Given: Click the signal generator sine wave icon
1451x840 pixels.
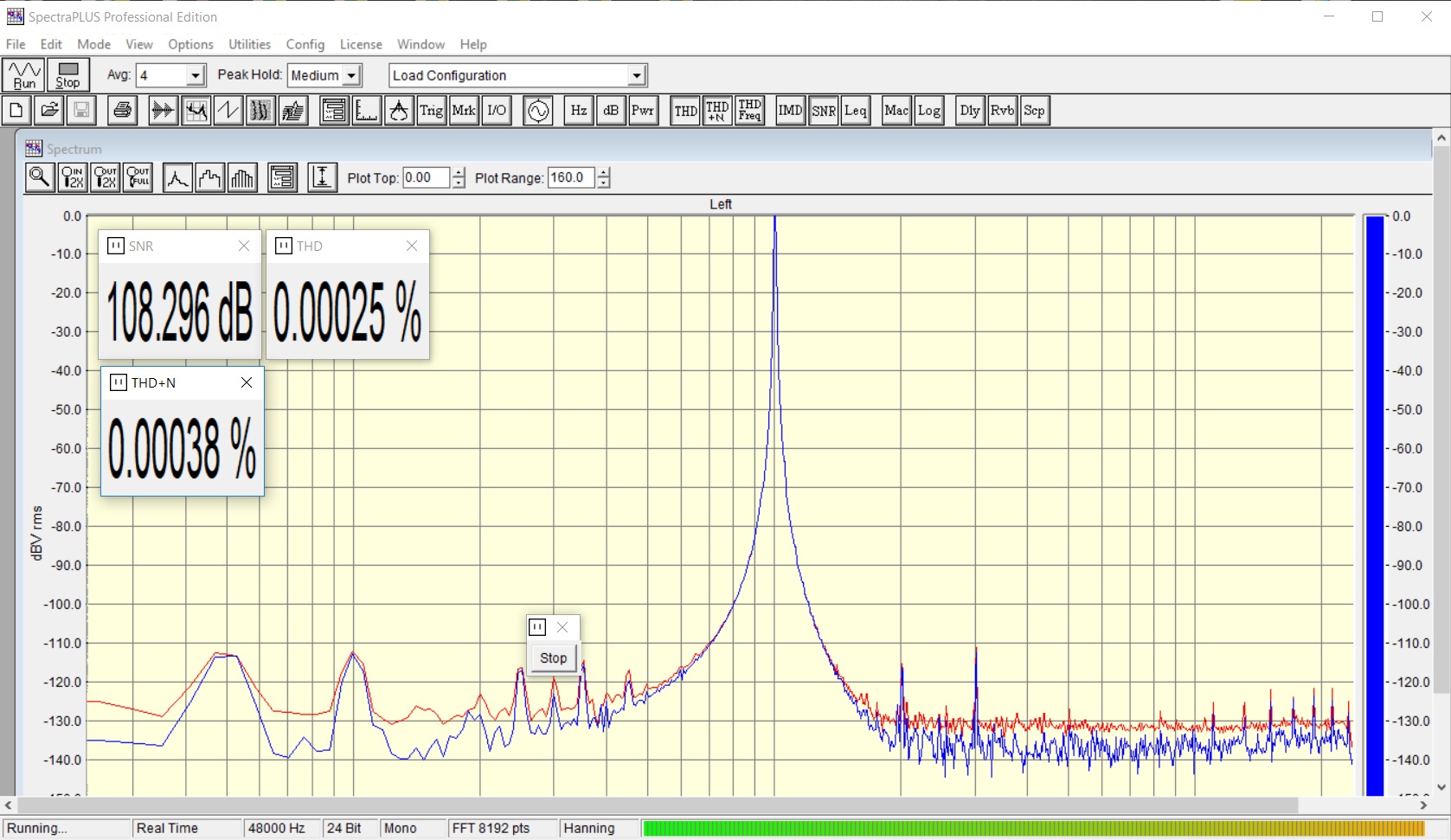Looking at the screenshot, I should [x=538, y=111].
